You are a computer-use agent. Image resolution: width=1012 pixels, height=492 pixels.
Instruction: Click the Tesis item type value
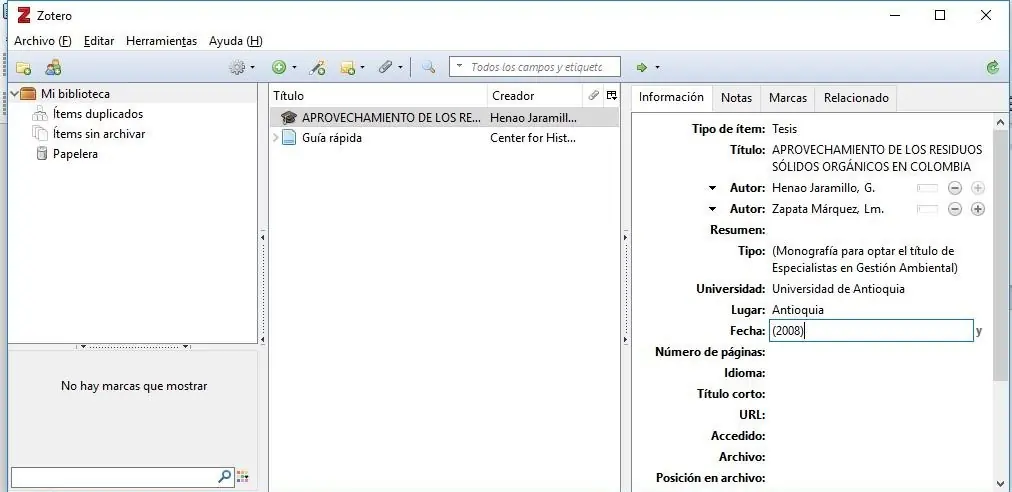[x=784, y=129]
